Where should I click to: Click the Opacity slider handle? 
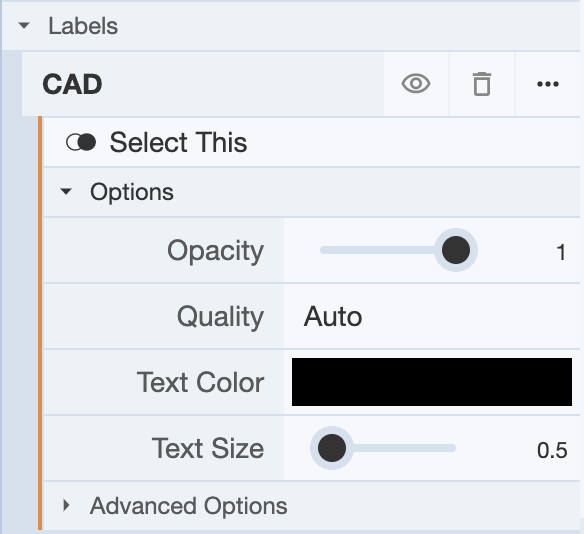(456, 250)
